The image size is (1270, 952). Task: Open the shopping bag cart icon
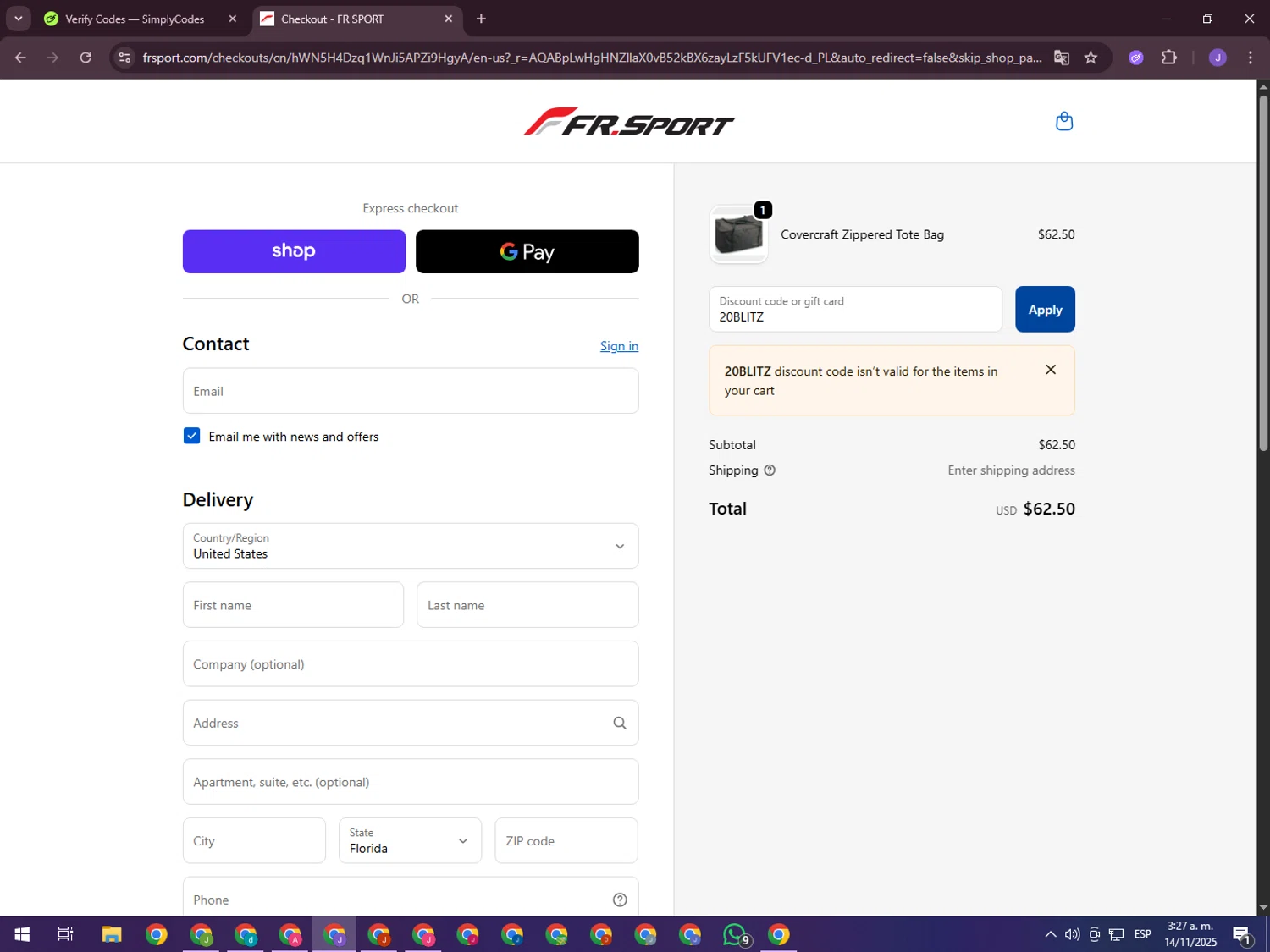coord(1064,121)
